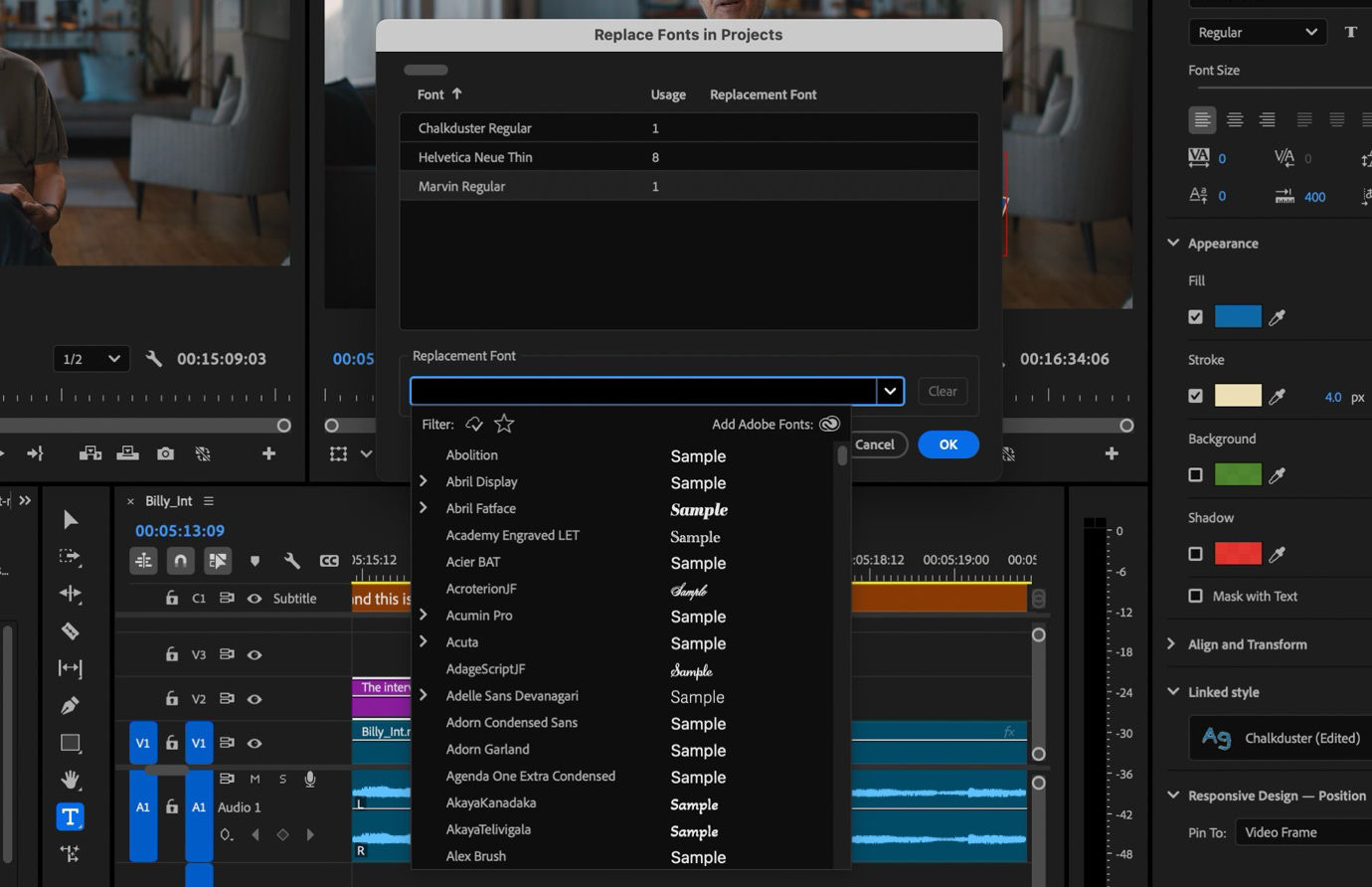Enable the Mask with Text checkbox
This screenshot has width=1372, height=887.
tap(1197, 596)
